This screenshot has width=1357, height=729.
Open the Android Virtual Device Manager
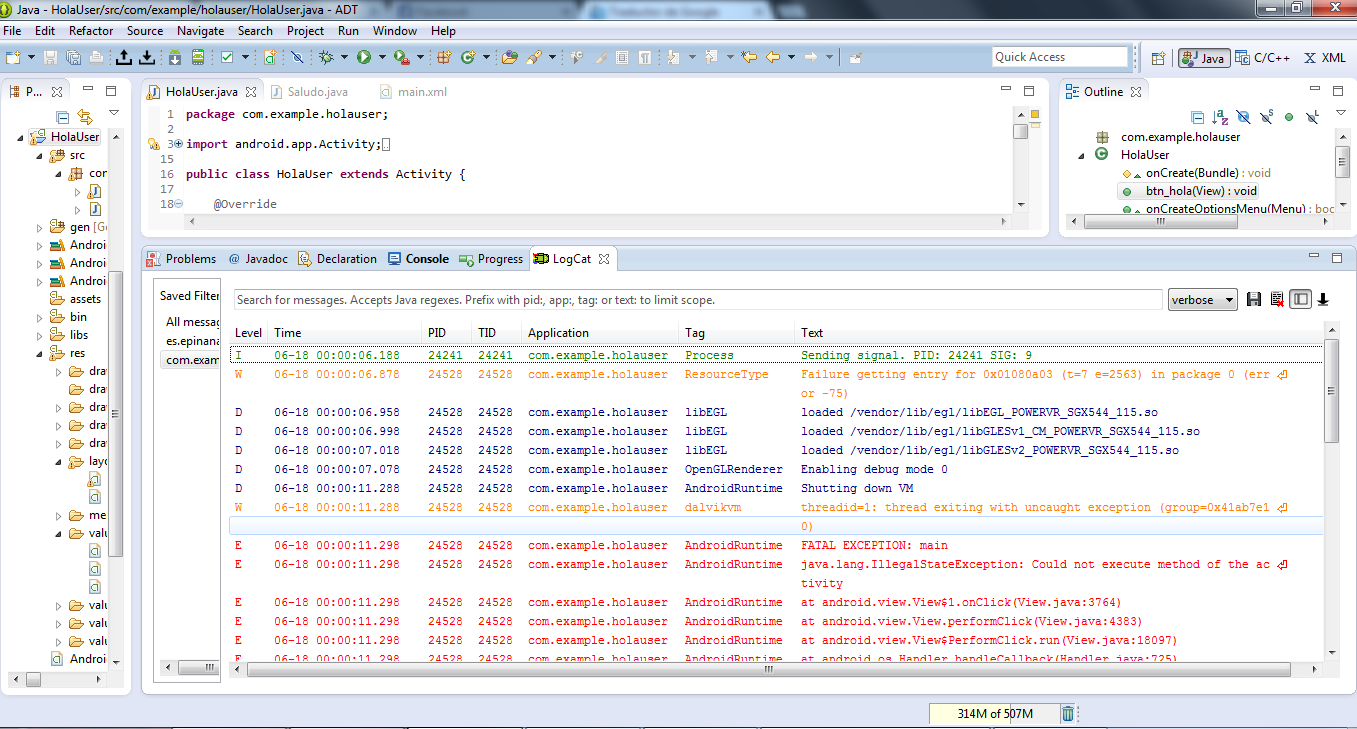pos(198,57)
